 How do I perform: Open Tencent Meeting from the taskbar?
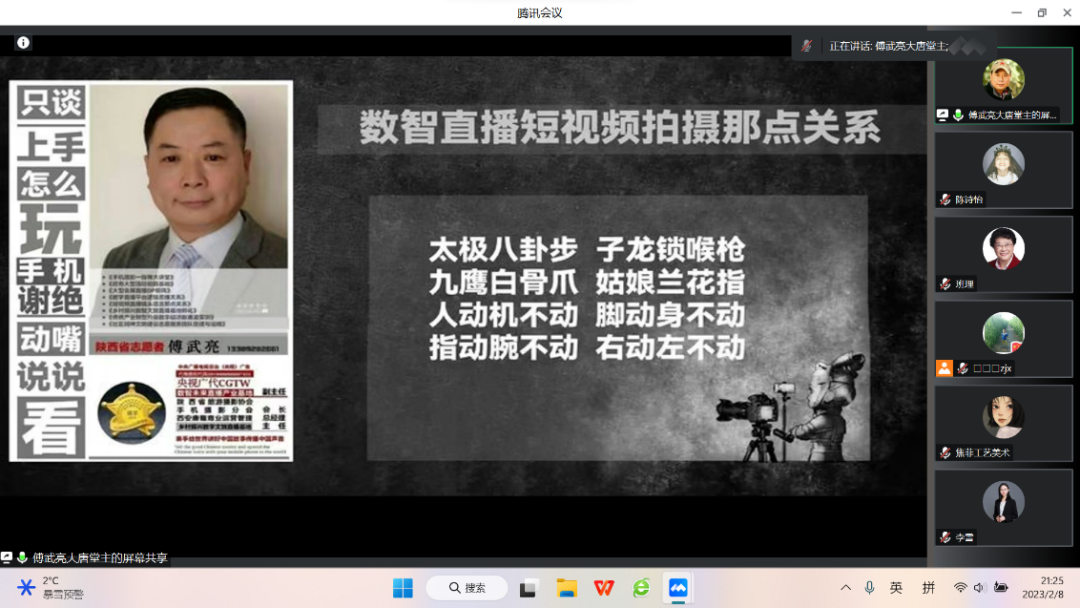(x=679, y=588)
